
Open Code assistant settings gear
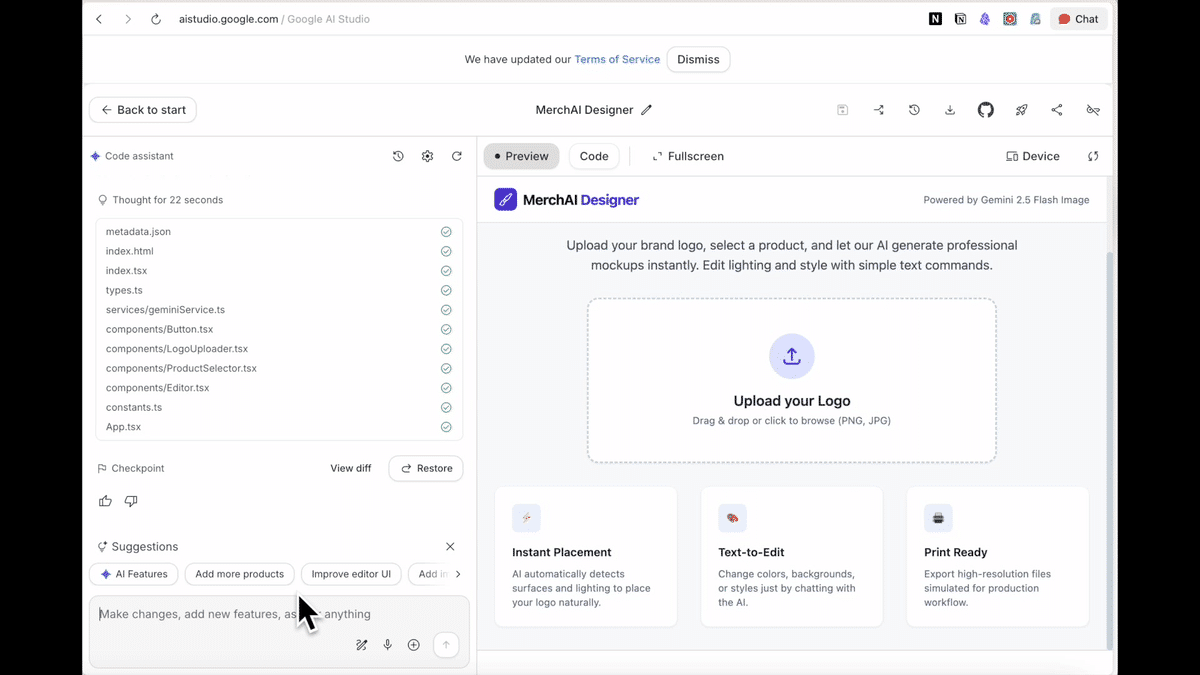[427, 156]
